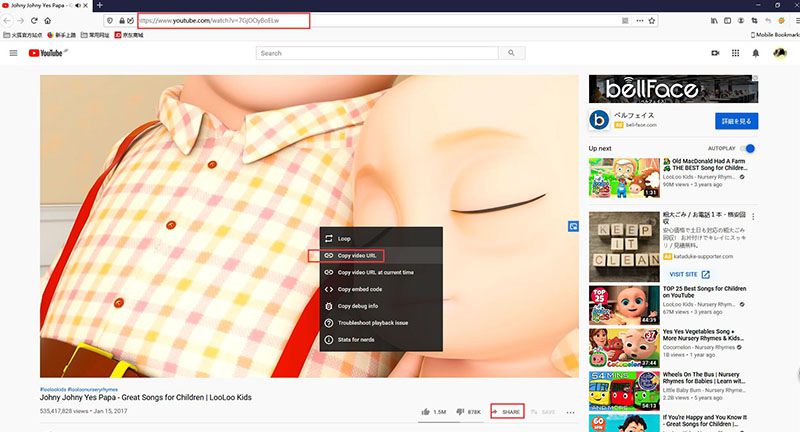This screenshot has height=432, width=800.
Task: Open the #looloonurseryrhymes hashtag link
Action: 92,389
